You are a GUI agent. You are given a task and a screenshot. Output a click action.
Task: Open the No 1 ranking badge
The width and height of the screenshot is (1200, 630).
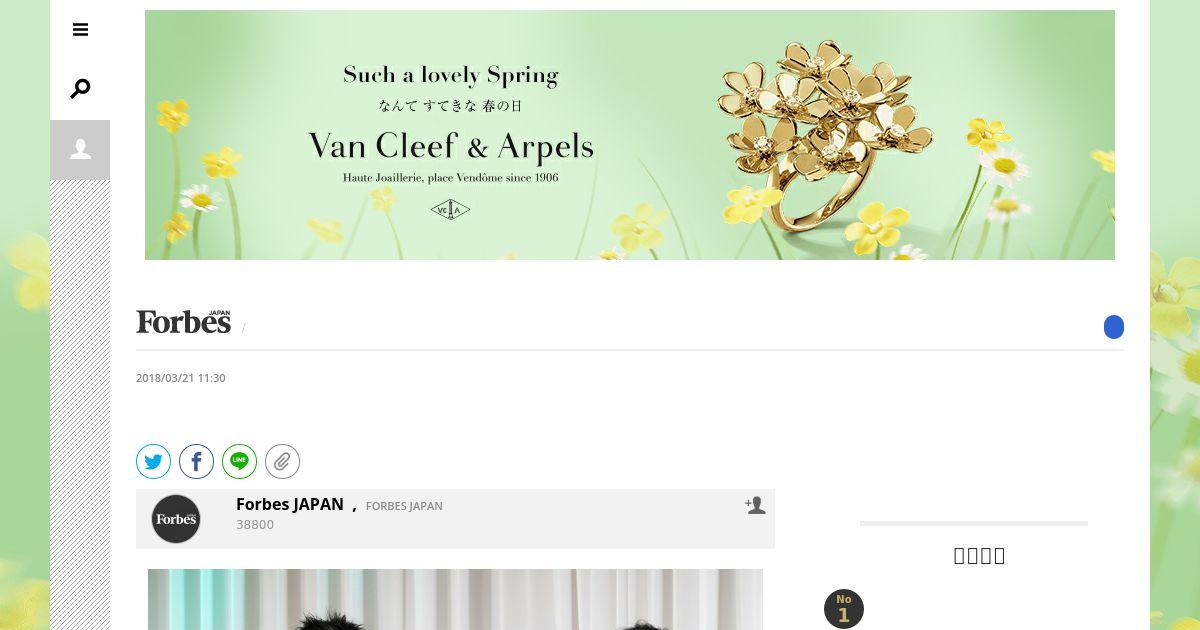844,609
